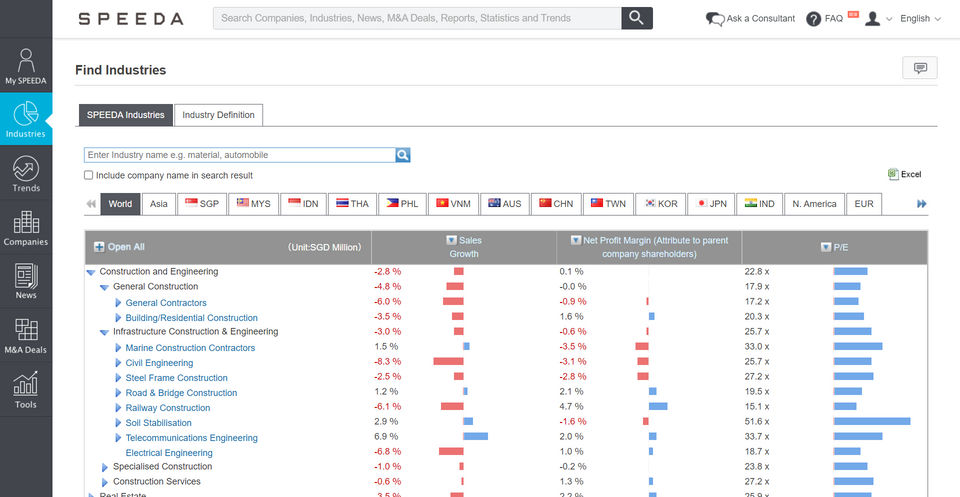Open Road & Bridge Construction link

coord(181,393)
